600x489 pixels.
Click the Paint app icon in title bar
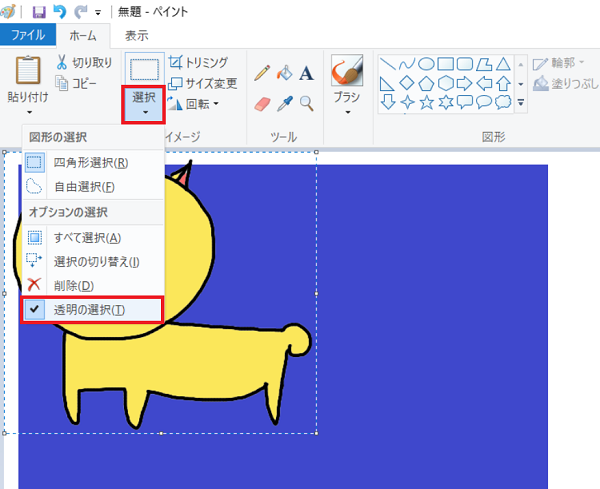[x=8, y=11]
